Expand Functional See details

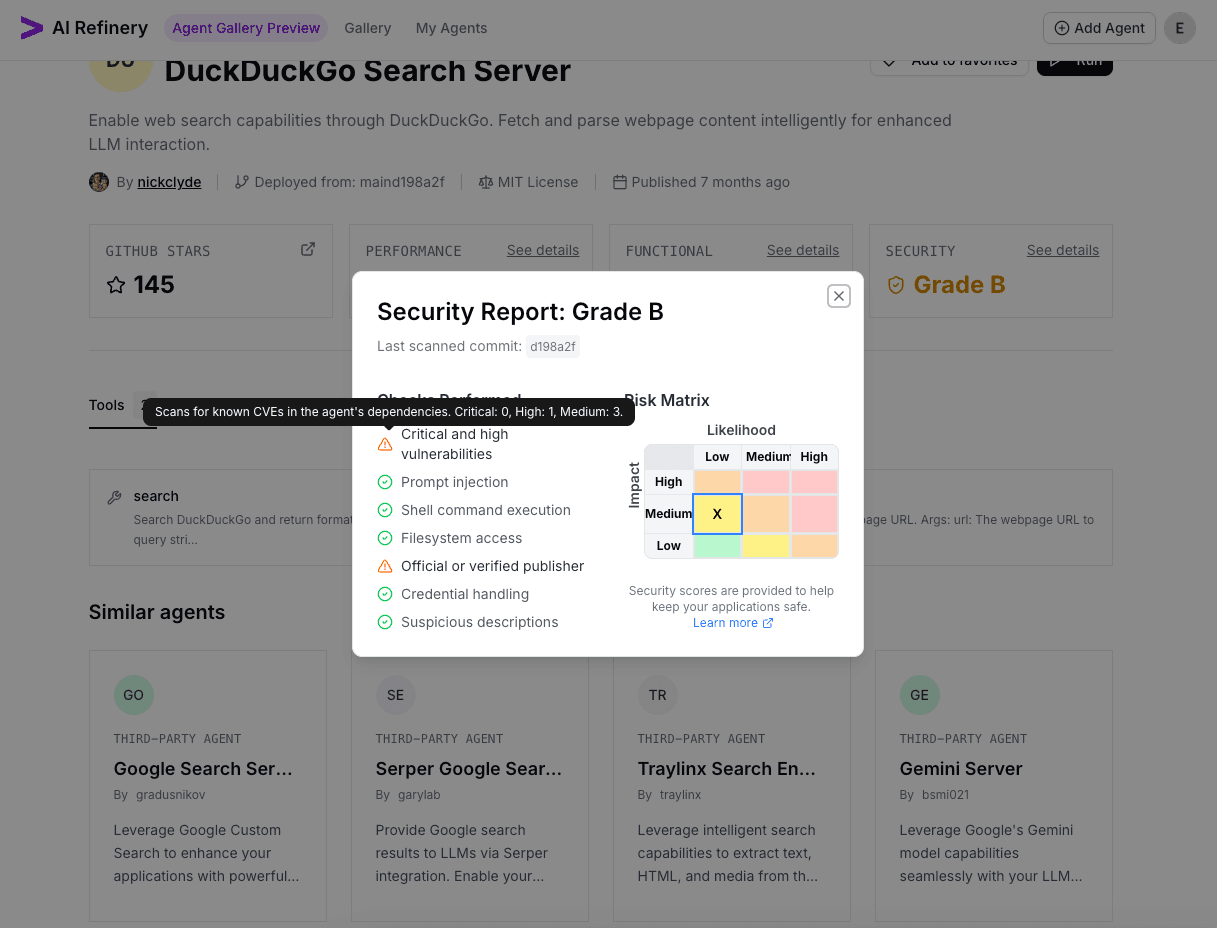pyautogui.click(x=802, y=250)
